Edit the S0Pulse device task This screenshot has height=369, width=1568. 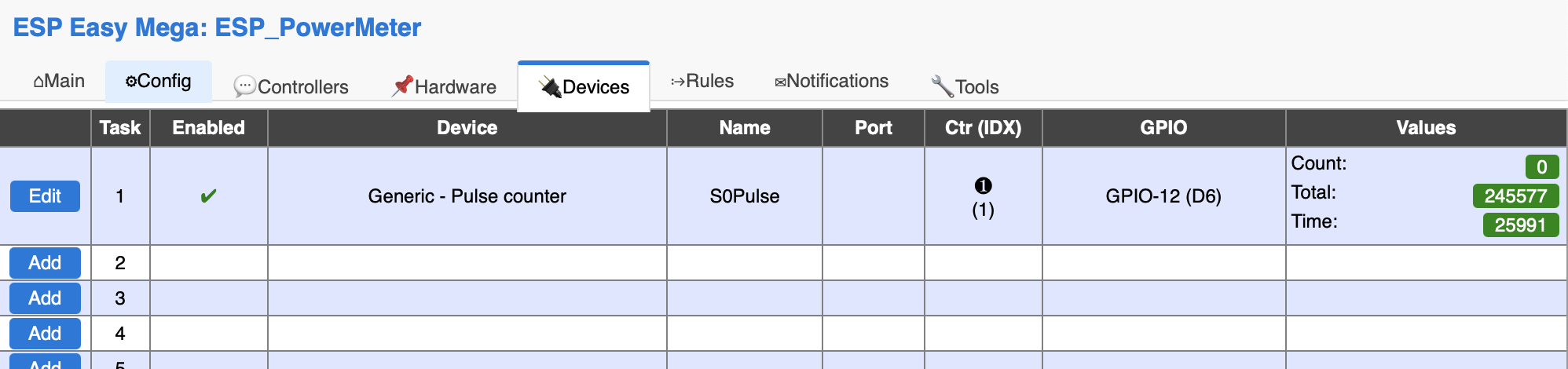(x=45, y=196)
